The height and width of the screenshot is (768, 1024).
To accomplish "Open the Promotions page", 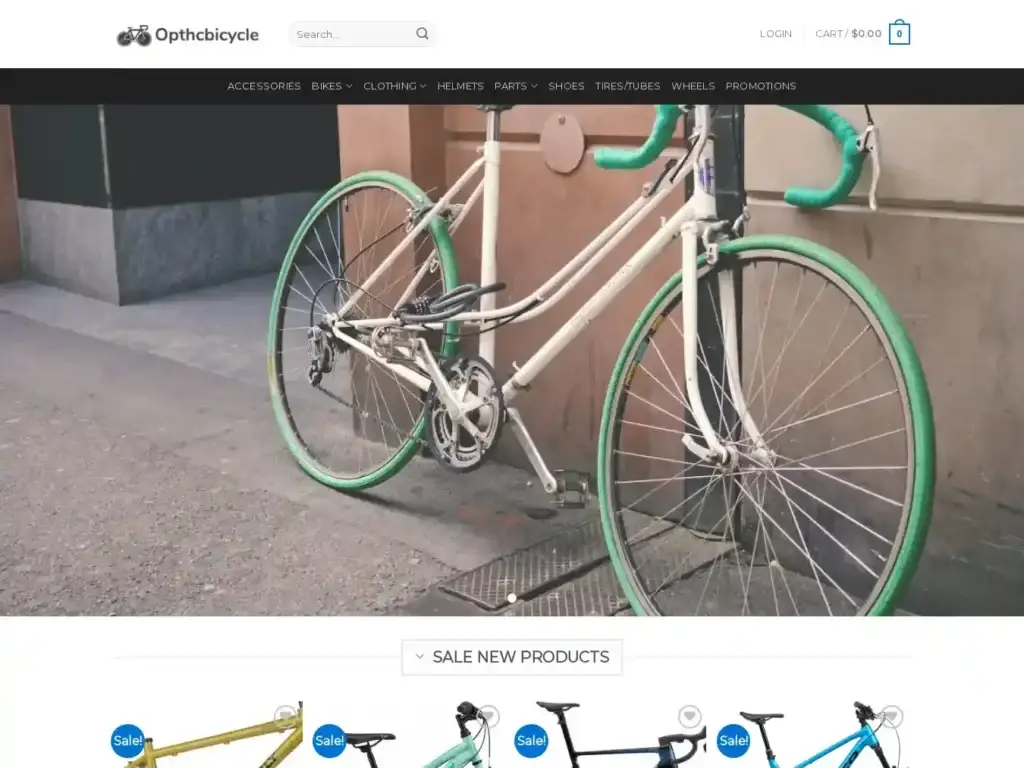I will pos(760,86).
